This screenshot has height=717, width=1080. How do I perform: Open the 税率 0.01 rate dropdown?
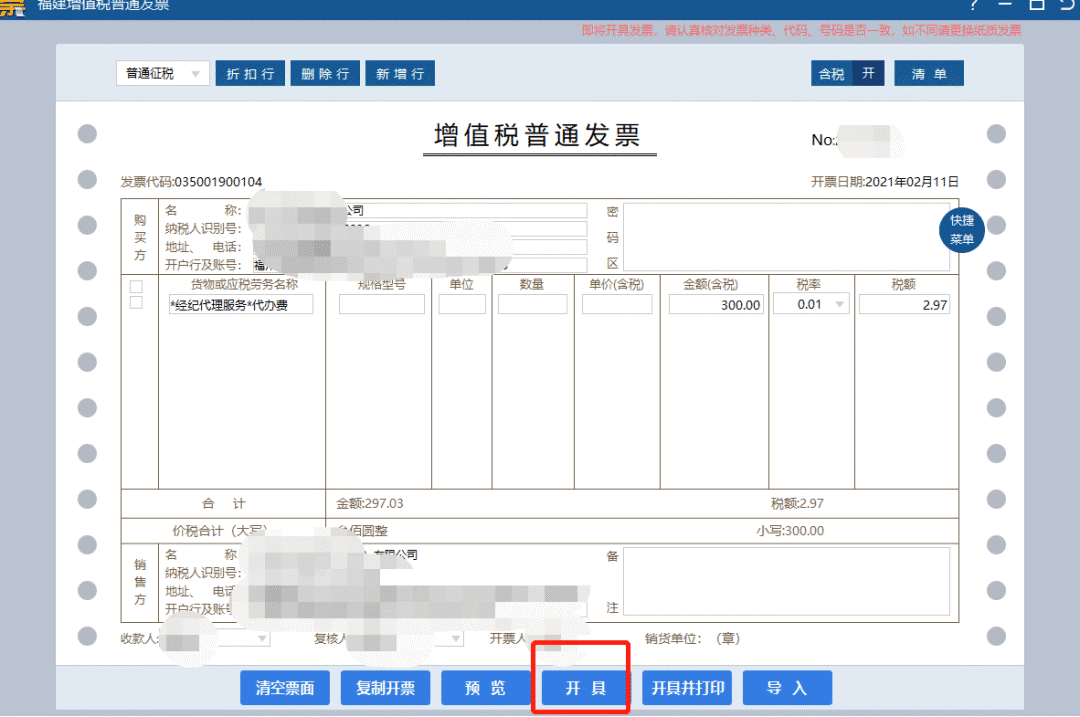(811, 304)
